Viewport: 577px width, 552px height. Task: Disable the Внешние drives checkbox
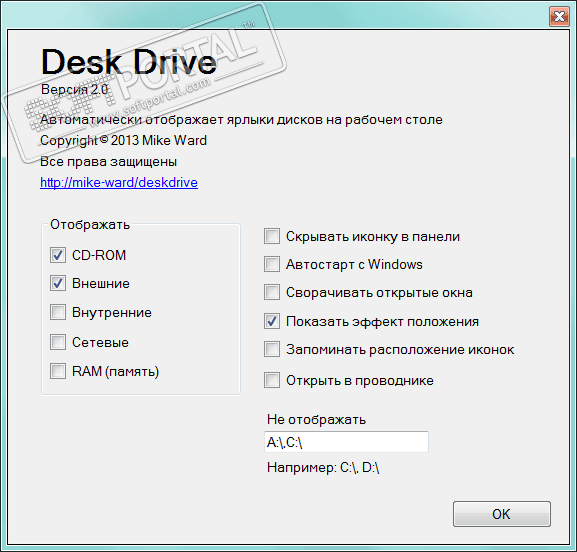point(58,283)
